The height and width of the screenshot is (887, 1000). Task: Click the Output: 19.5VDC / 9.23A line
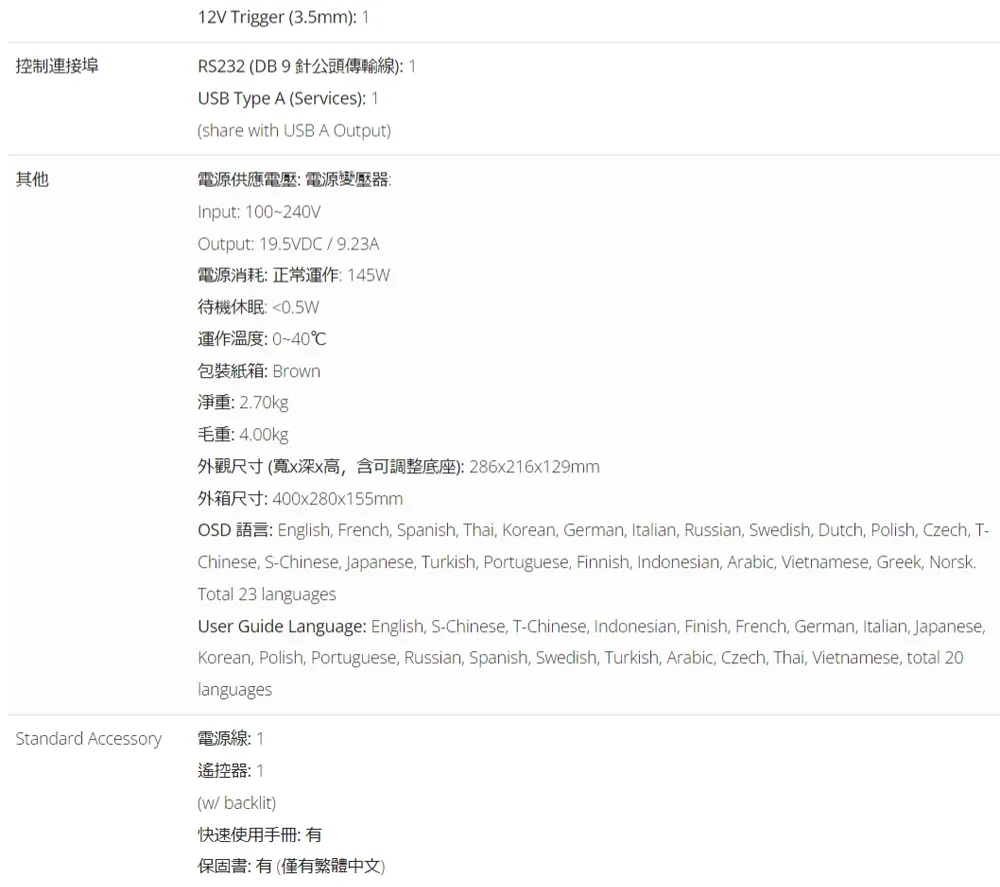click(288, 244)
